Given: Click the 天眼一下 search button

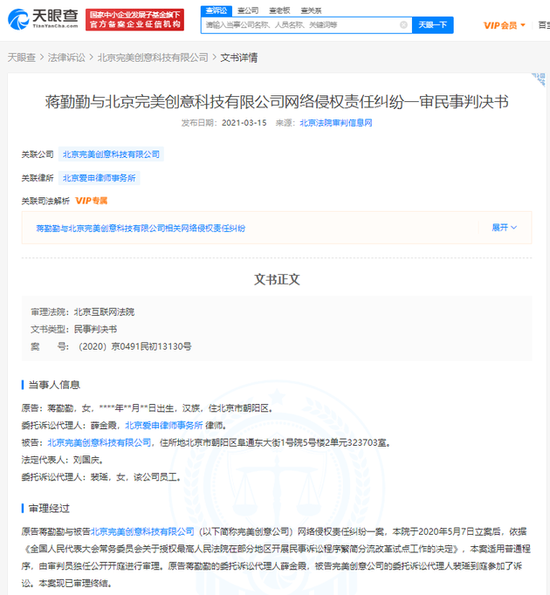Looking at the screenshot, I should [433, 25].
